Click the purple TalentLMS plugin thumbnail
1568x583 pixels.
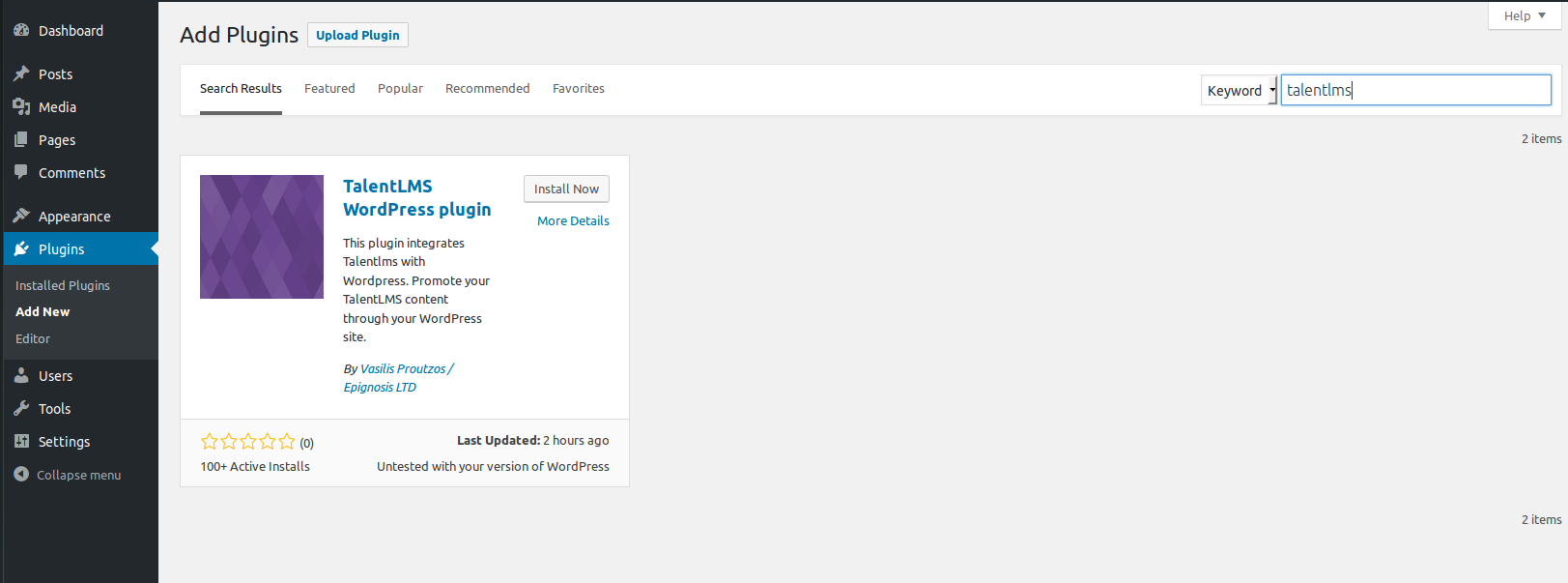pyautogui.click(x=262, y=237)
